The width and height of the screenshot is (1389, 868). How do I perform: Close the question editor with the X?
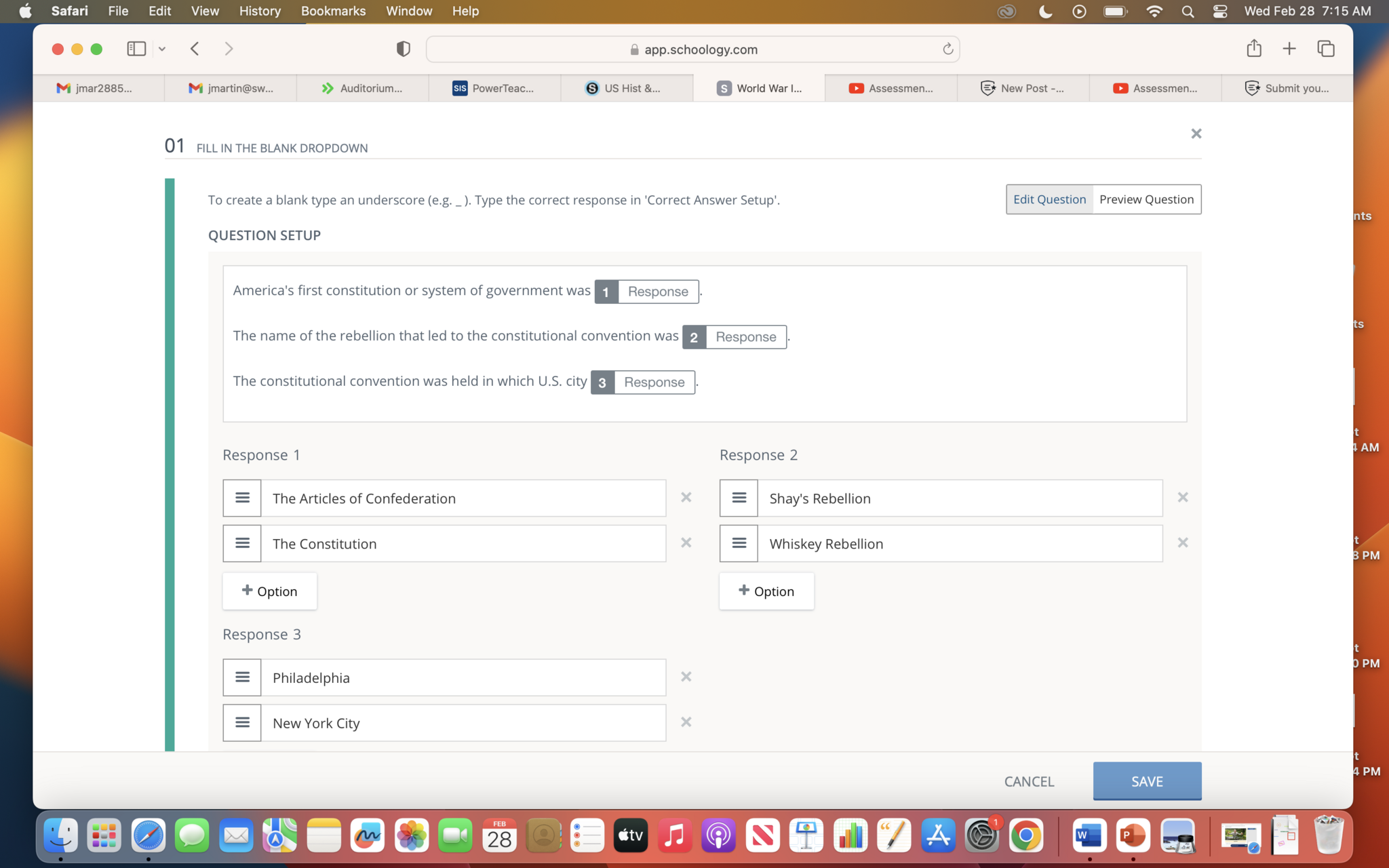click(x=1196, y=134)
